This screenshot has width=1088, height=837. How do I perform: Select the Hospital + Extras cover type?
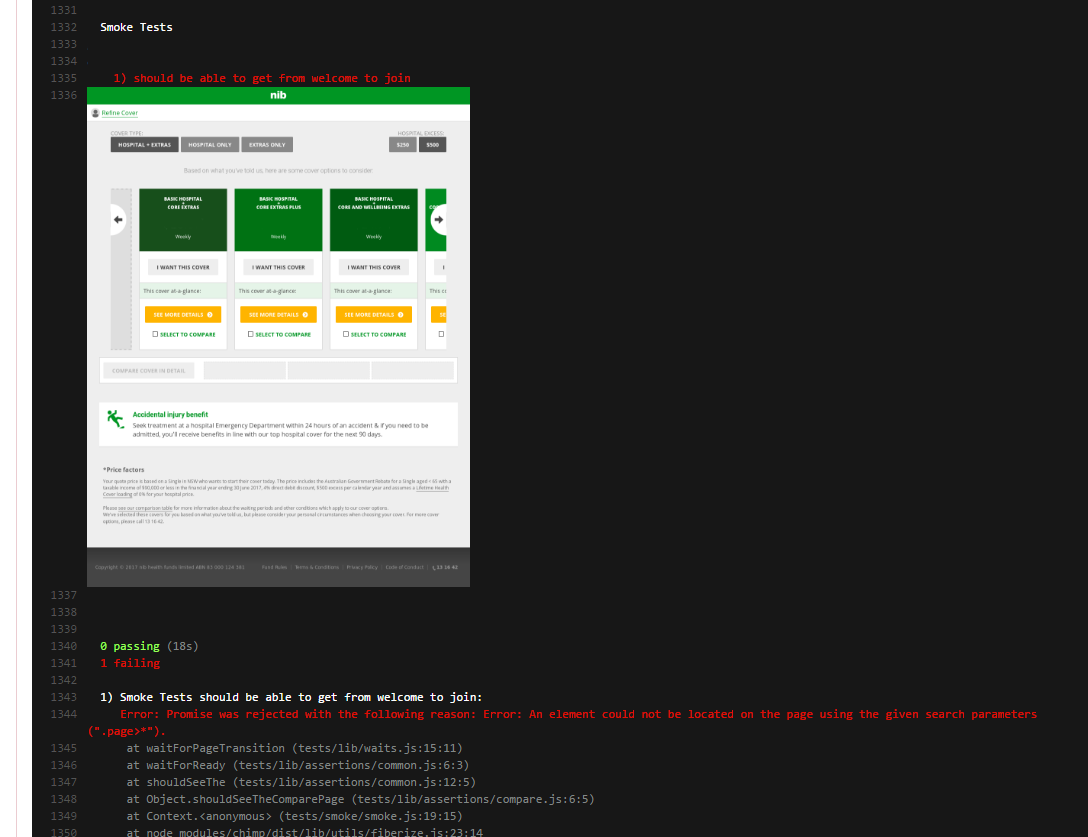pyautogui.click(x=144, y=145)
